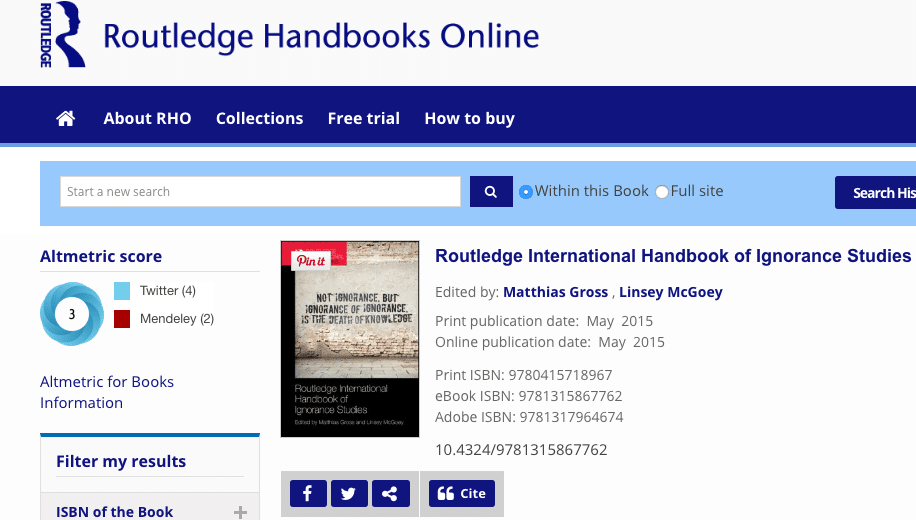Click the DOI 10.4324/9781315867762 text
Viewport: 916px width, 520px height.
521,450
